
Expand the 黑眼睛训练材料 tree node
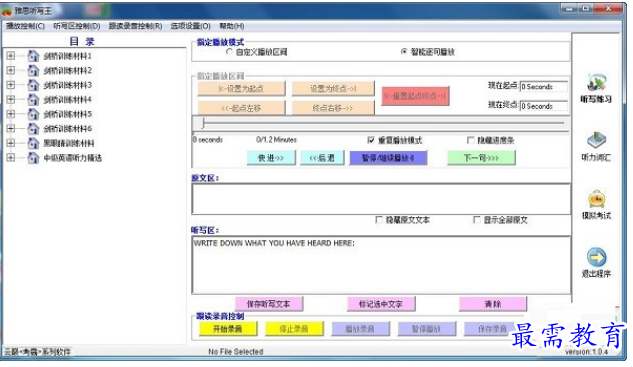pyautogui.click(x=11, y=143)
